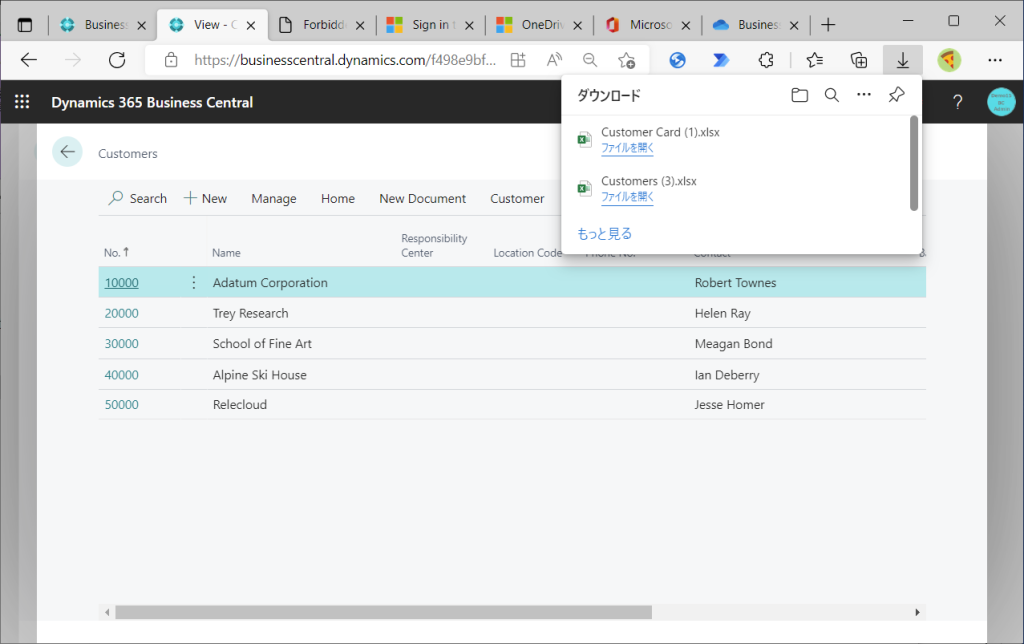The image size is (1024, 644).
Task: View site information via the lock icon
Action: click(x=171, y=60)
